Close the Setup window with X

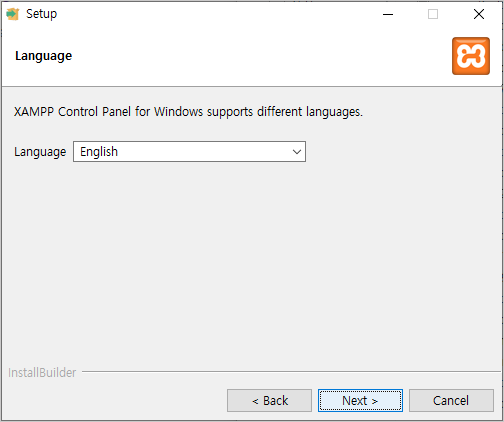(x=479, y=14)
